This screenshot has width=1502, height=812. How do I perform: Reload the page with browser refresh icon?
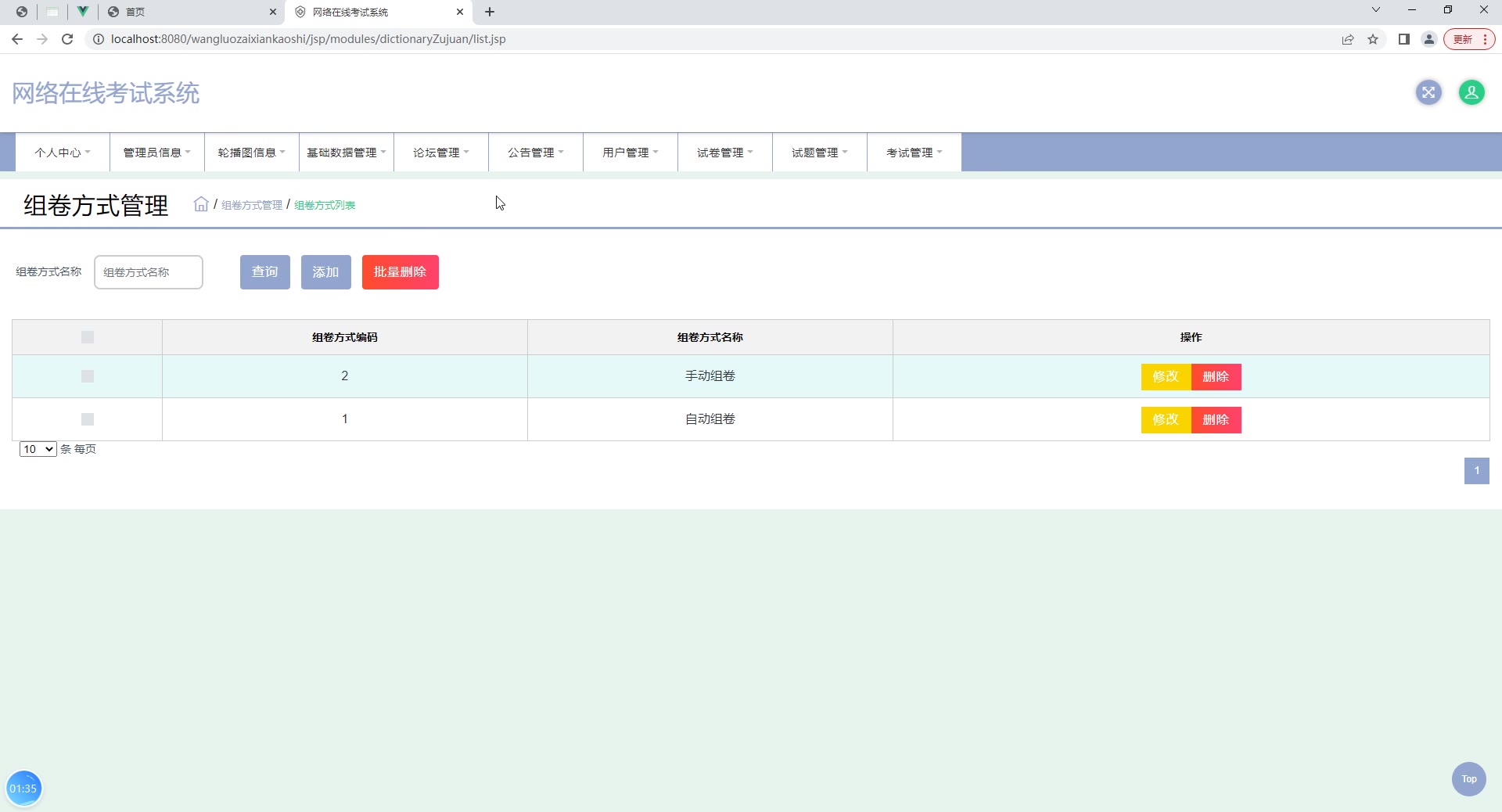click(67, 39)
